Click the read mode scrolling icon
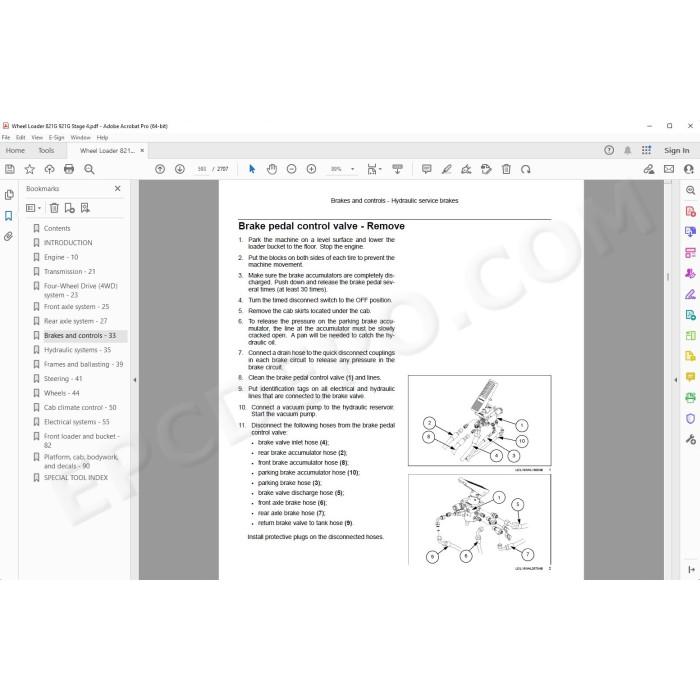Screen dimensions: 700x700 coord(397,169)
